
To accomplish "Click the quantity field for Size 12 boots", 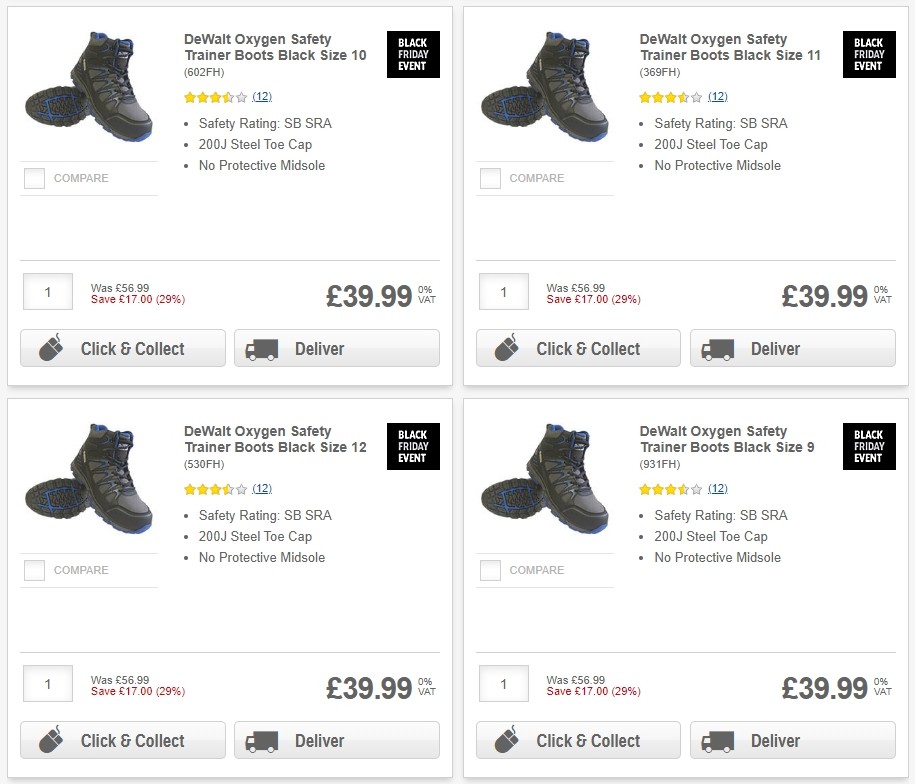I will tap(47, 684).
